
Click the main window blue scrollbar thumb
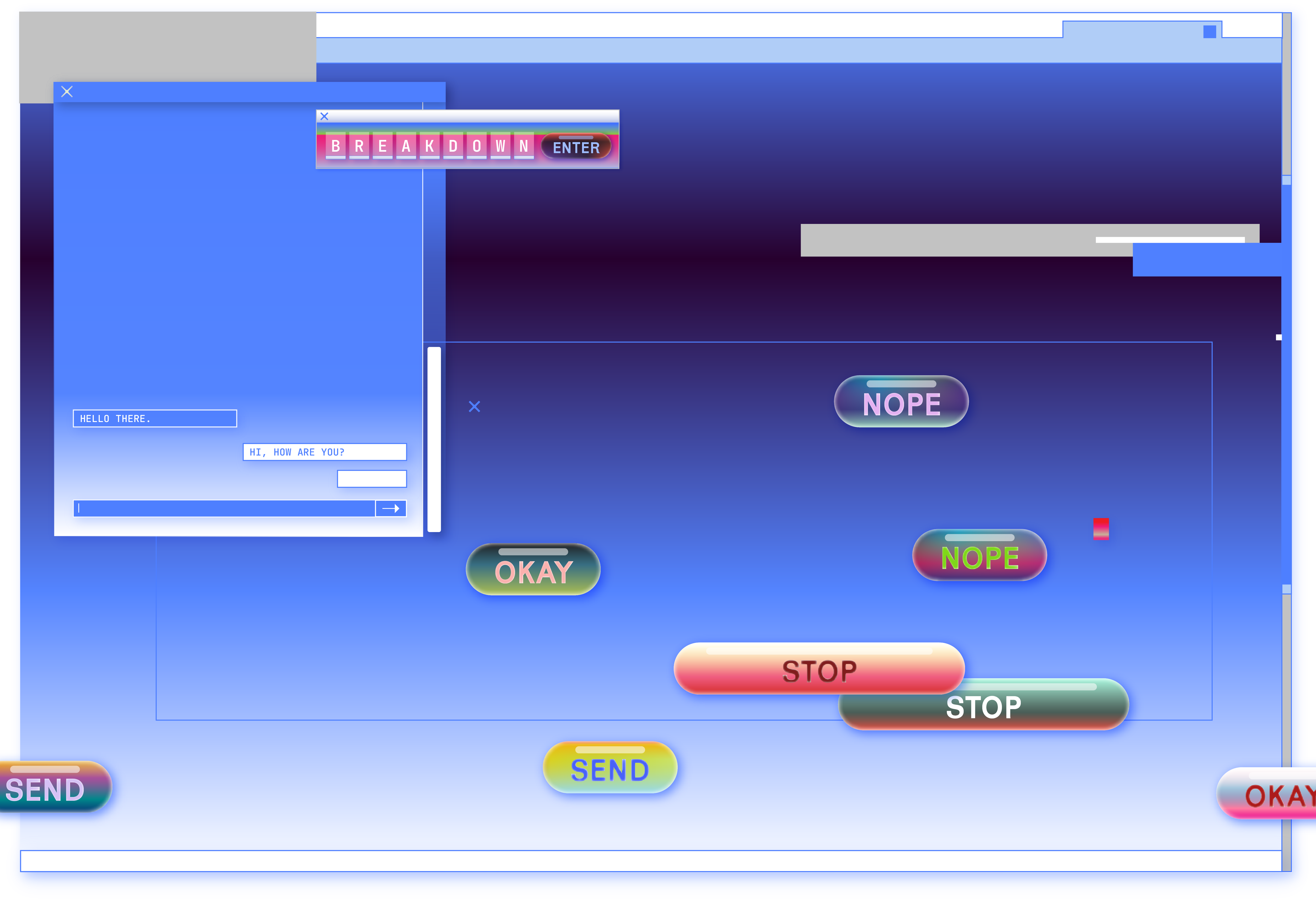(x=1287, y=385)
